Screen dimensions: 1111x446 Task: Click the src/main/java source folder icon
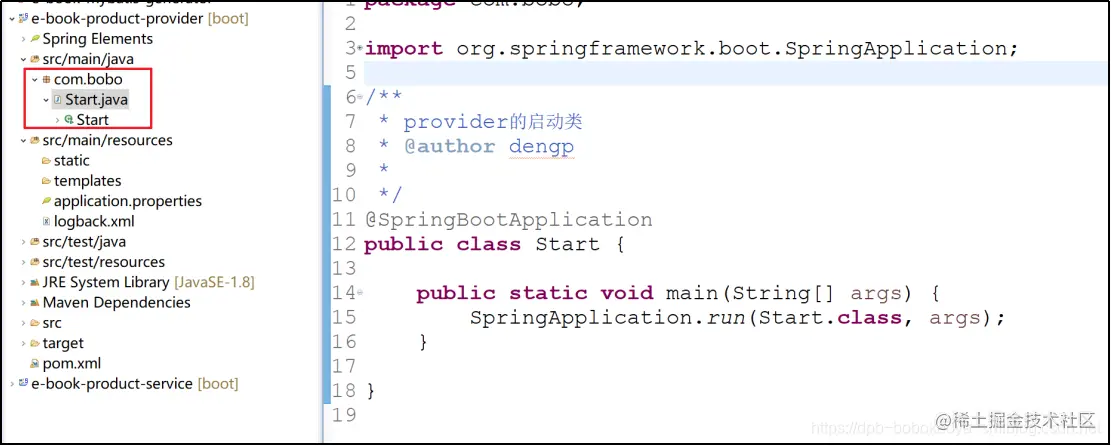tap(35, 59)
